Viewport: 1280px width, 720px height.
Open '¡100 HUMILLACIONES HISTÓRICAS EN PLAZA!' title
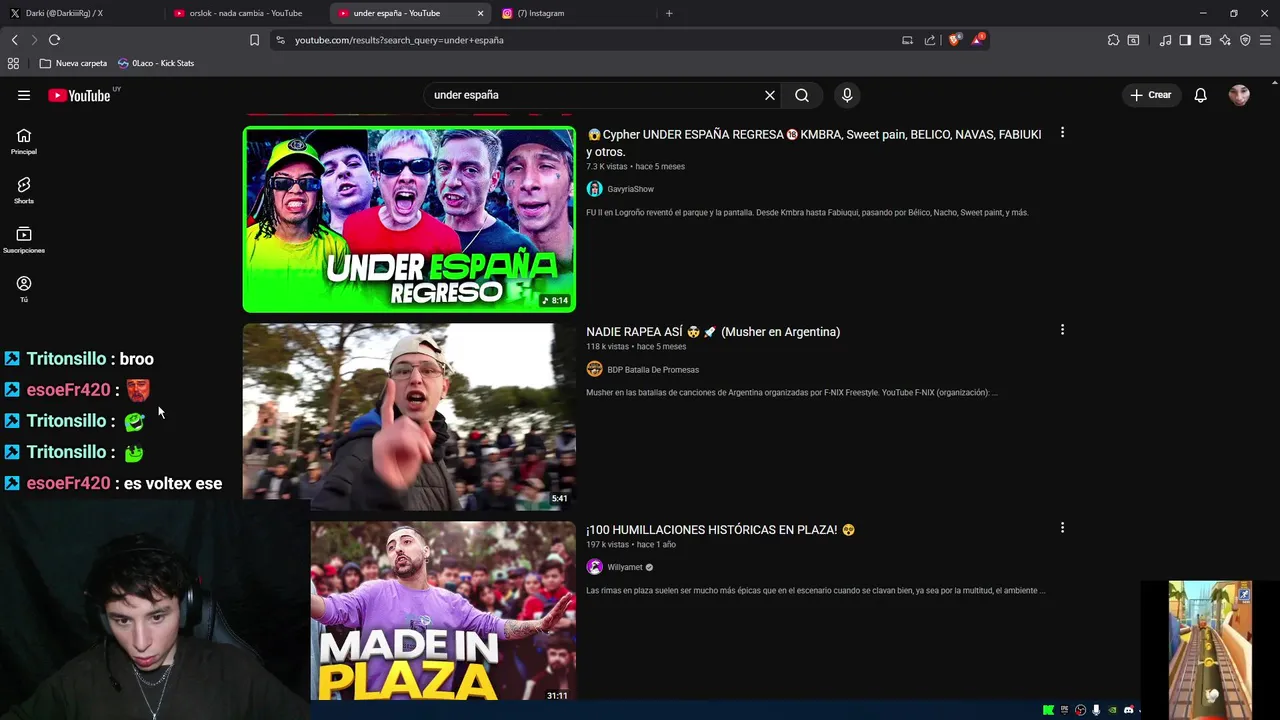pyautogui.click(x=720, y=530)
